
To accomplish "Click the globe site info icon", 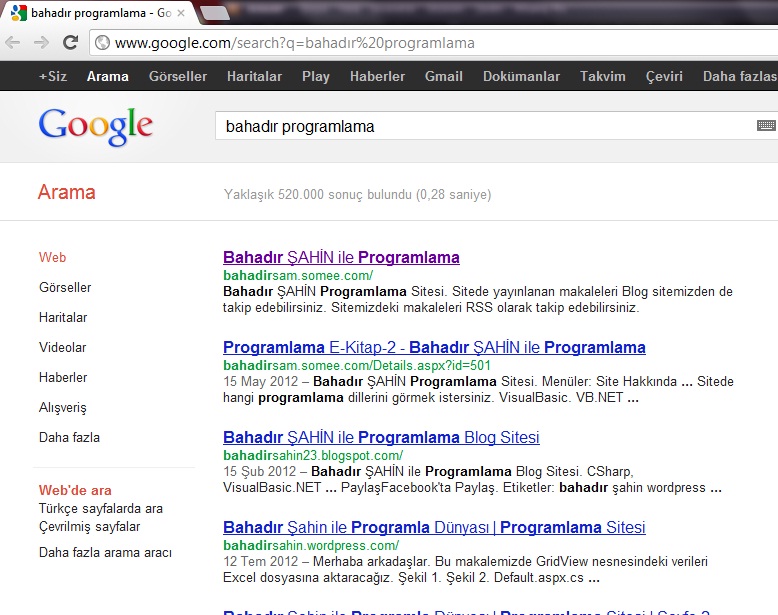I will point(102,43).
